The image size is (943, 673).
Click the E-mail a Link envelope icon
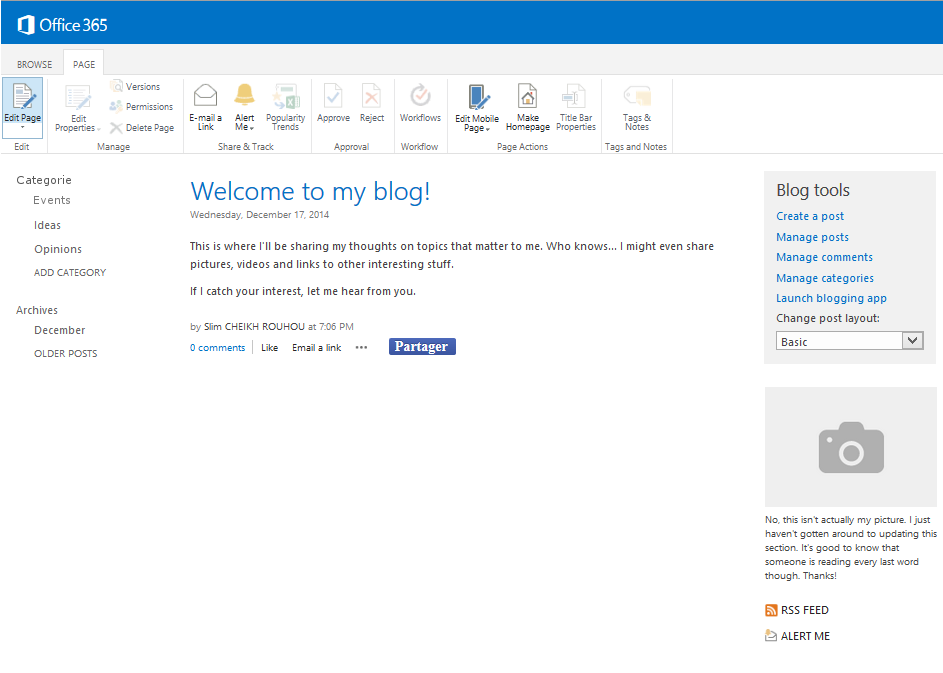[x=205, y=96]
